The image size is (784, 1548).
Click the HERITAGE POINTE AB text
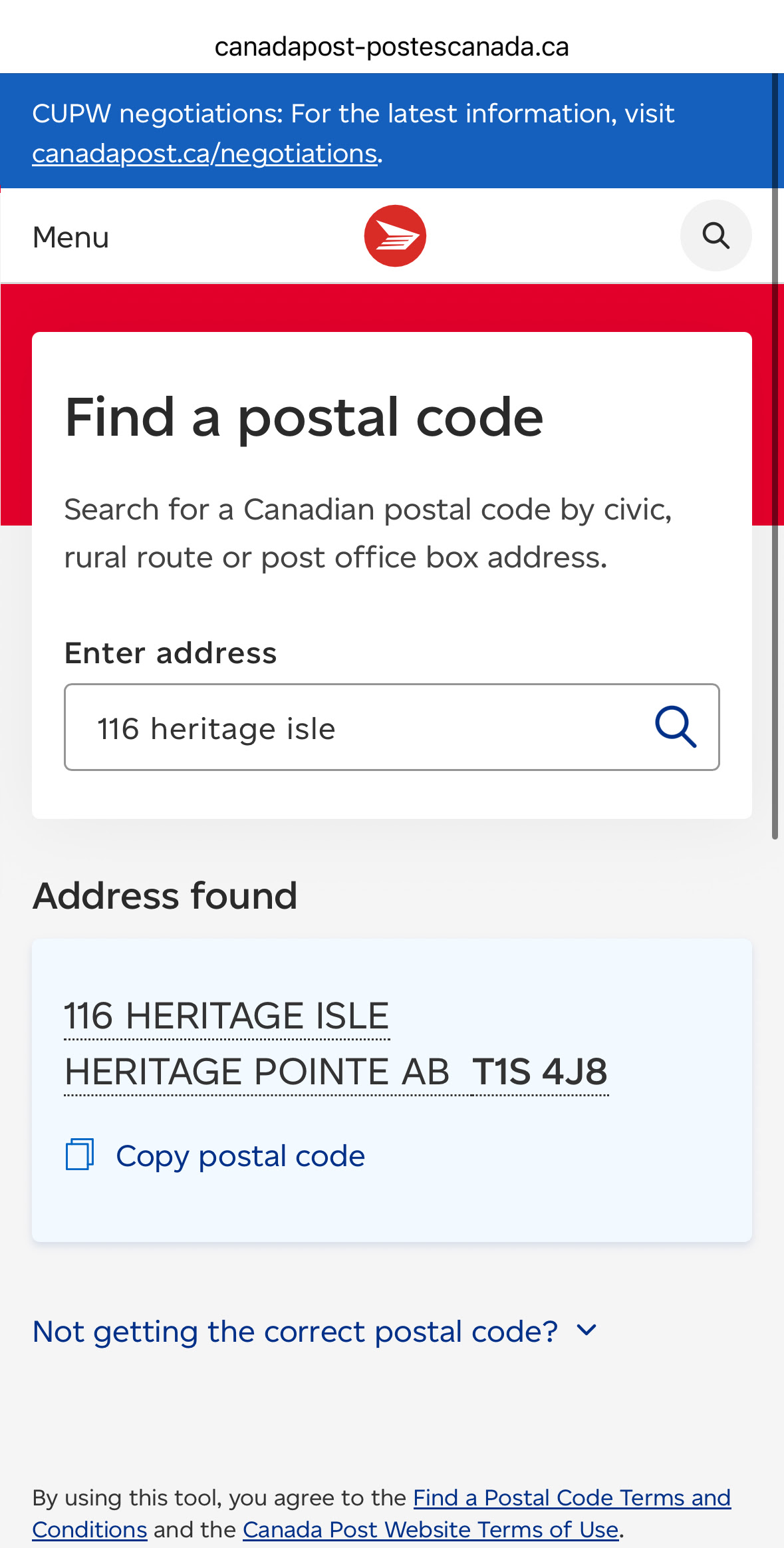click(257, 1072)
